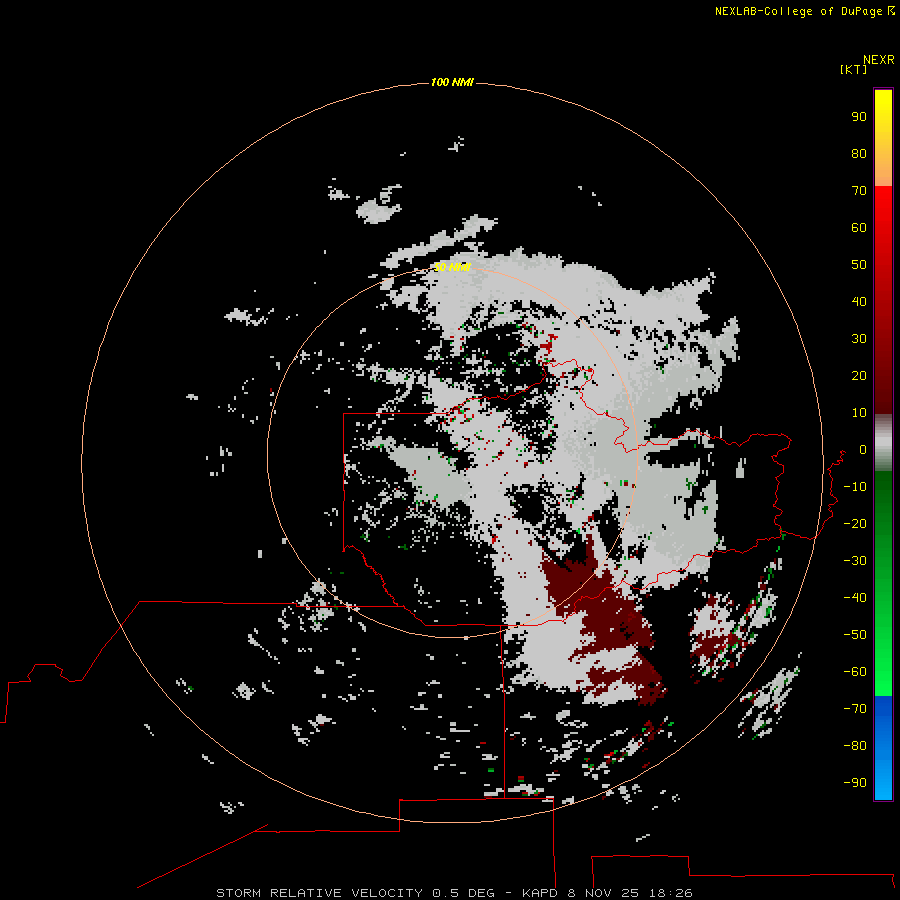Click the KAPD radar site identifier in caption
The image size is (900, 900).
pos(540,893)
